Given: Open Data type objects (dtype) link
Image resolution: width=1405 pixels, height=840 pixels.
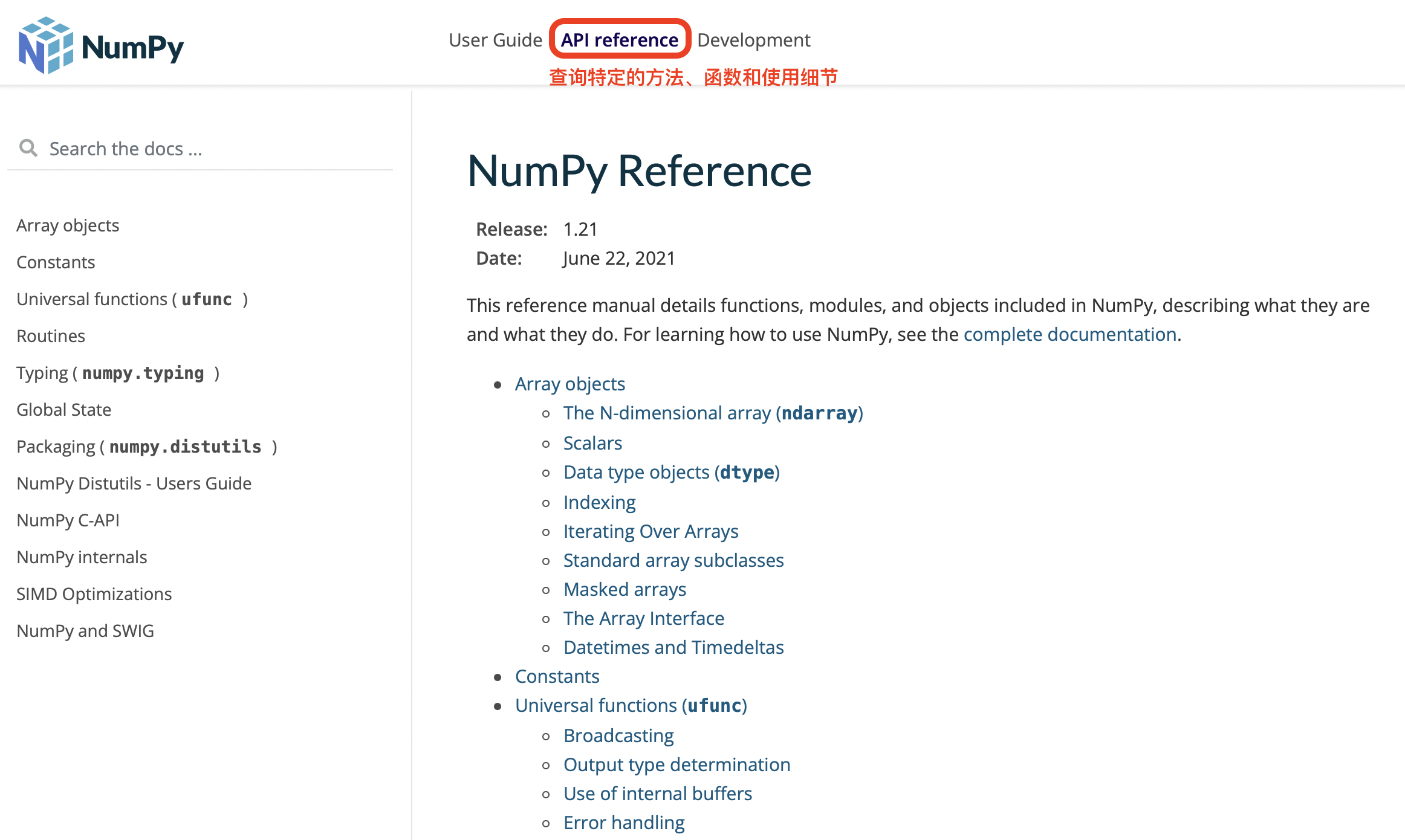Looking at the screenshot, I should 672,472.
